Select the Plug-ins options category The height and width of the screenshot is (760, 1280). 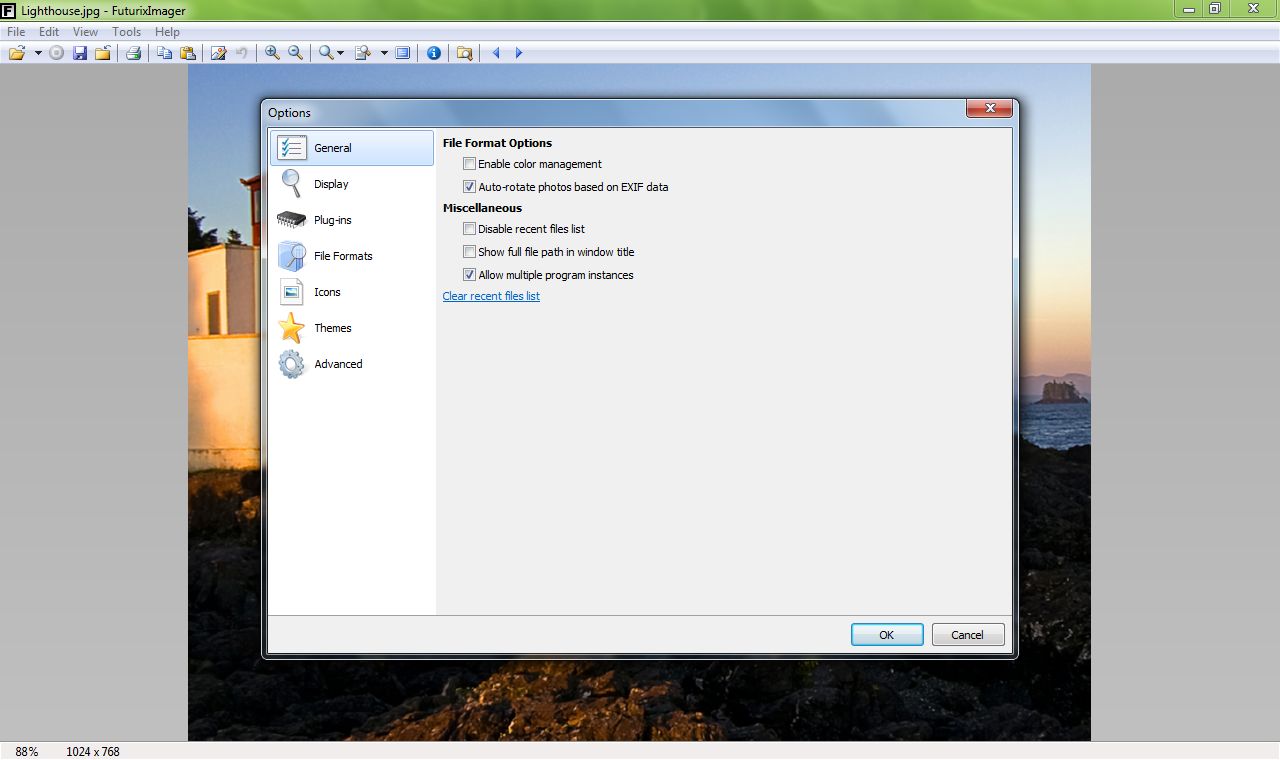pyautogui.click(x=352, y=220)
